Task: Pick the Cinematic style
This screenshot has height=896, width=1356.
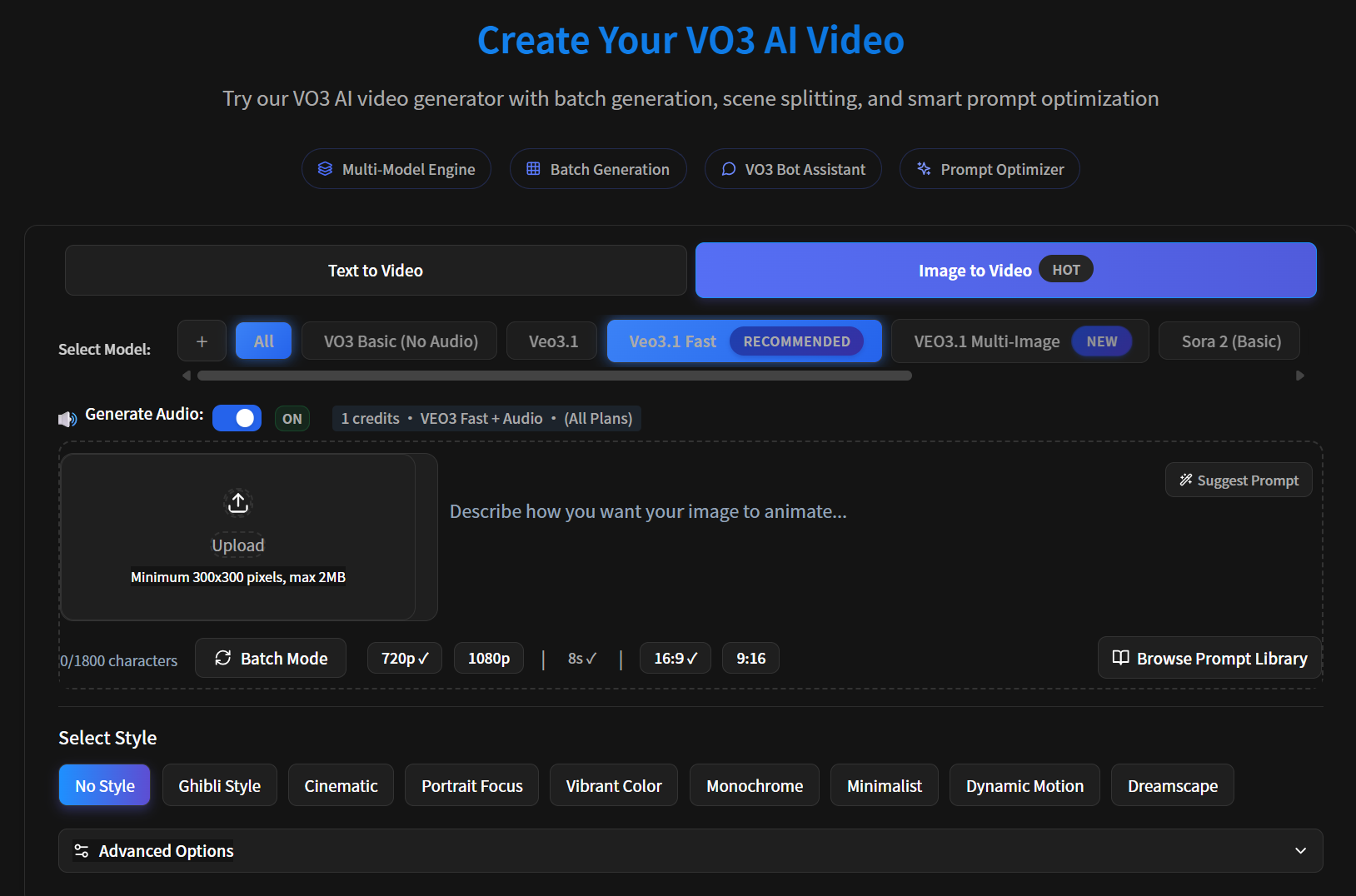Action: 341,785
